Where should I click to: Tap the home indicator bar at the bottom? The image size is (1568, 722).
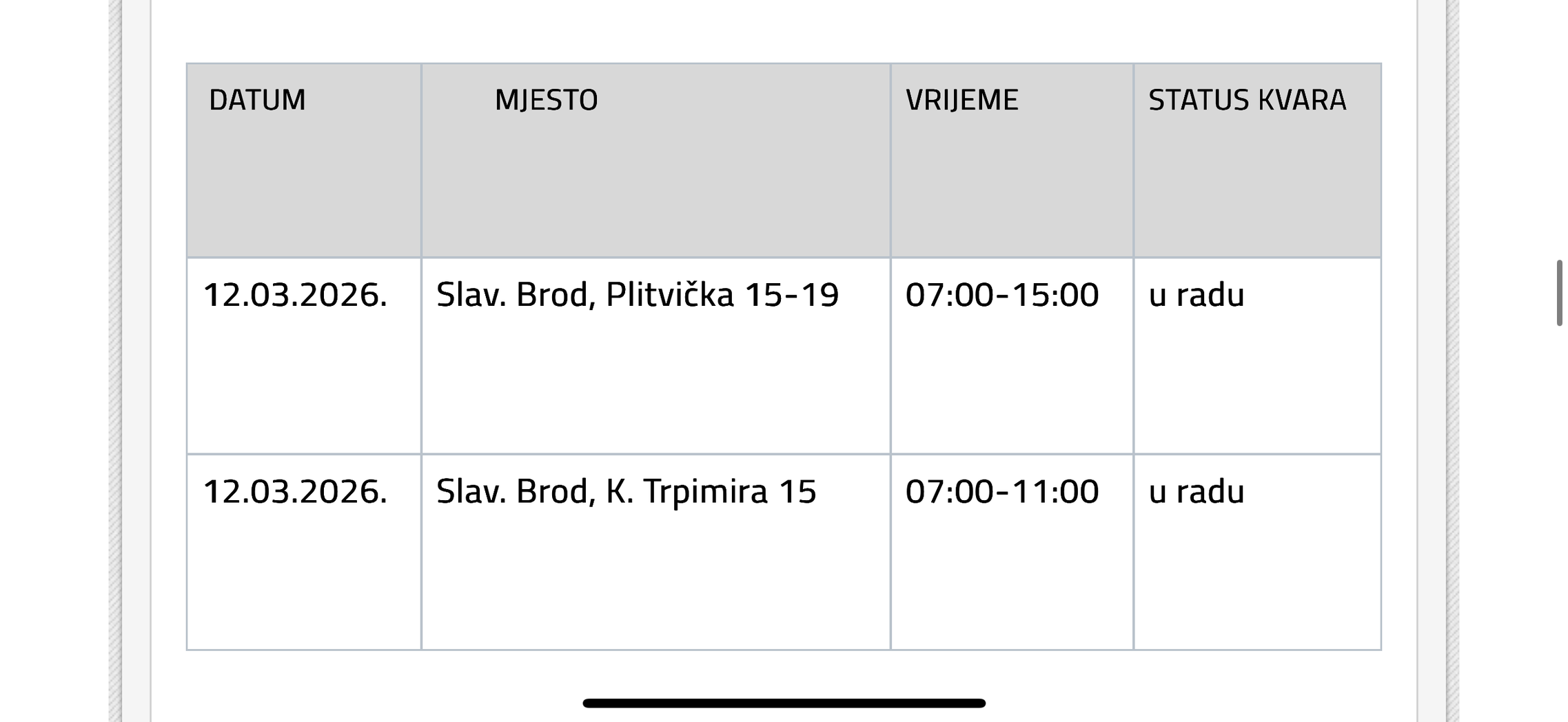pos(784,703)
